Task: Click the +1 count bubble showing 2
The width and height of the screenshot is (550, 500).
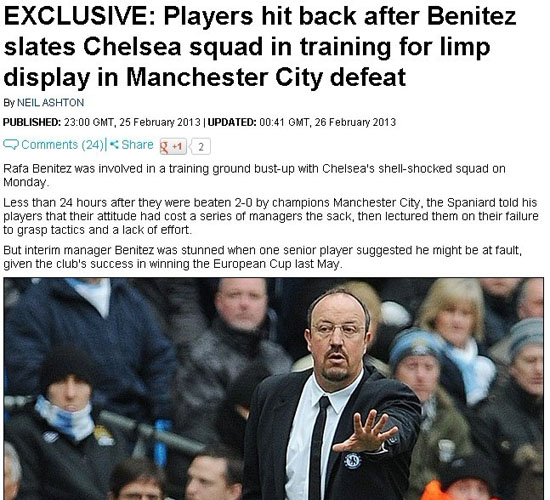Action: pos(200,147)
